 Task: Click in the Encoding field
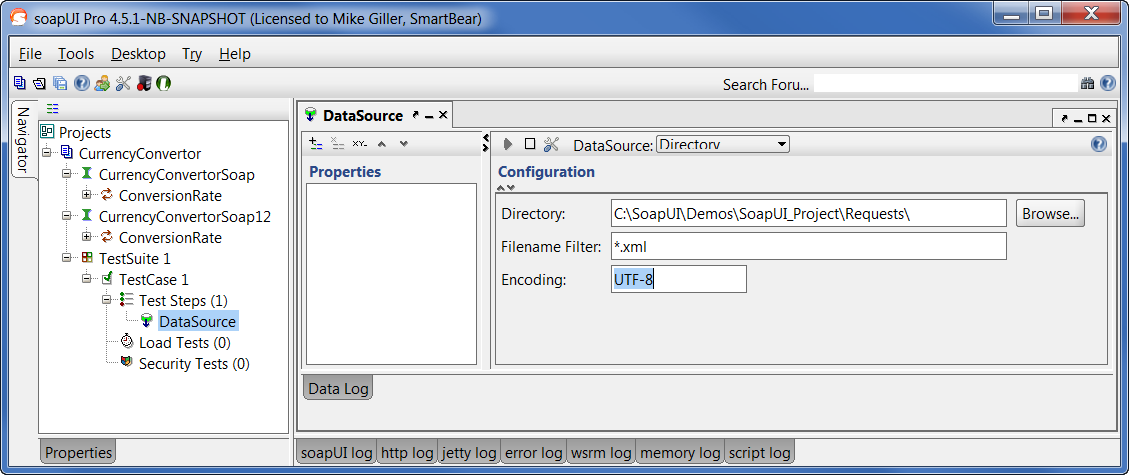coord(678,279)
